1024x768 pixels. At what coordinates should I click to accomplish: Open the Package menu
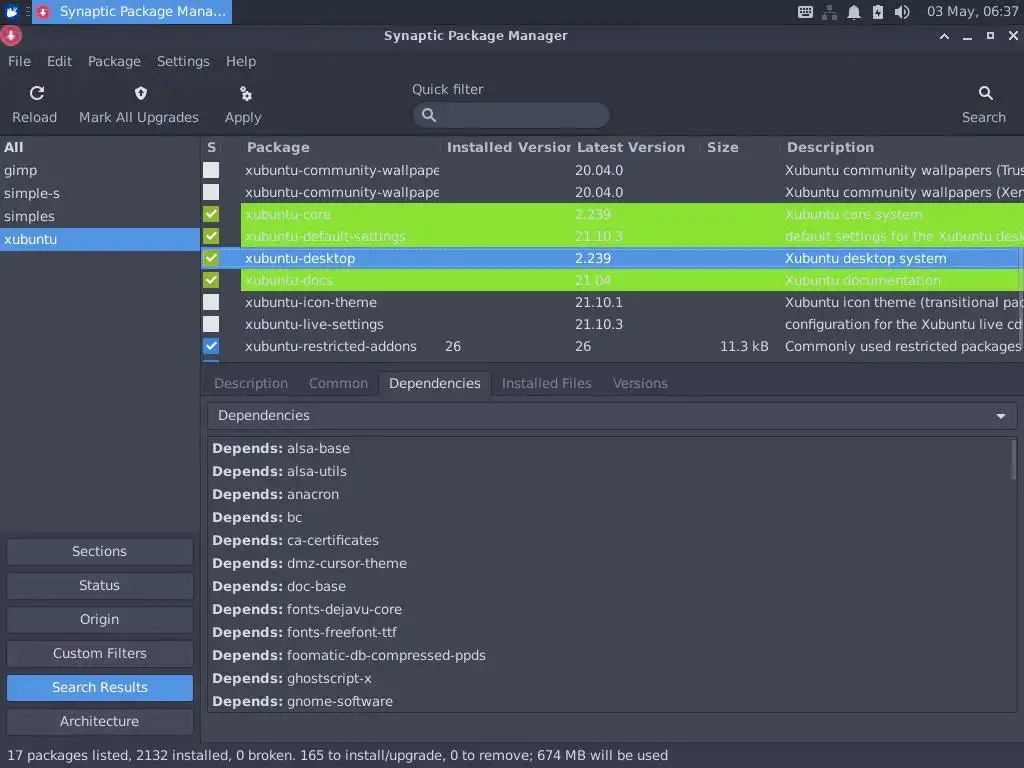tap(114, 61)
